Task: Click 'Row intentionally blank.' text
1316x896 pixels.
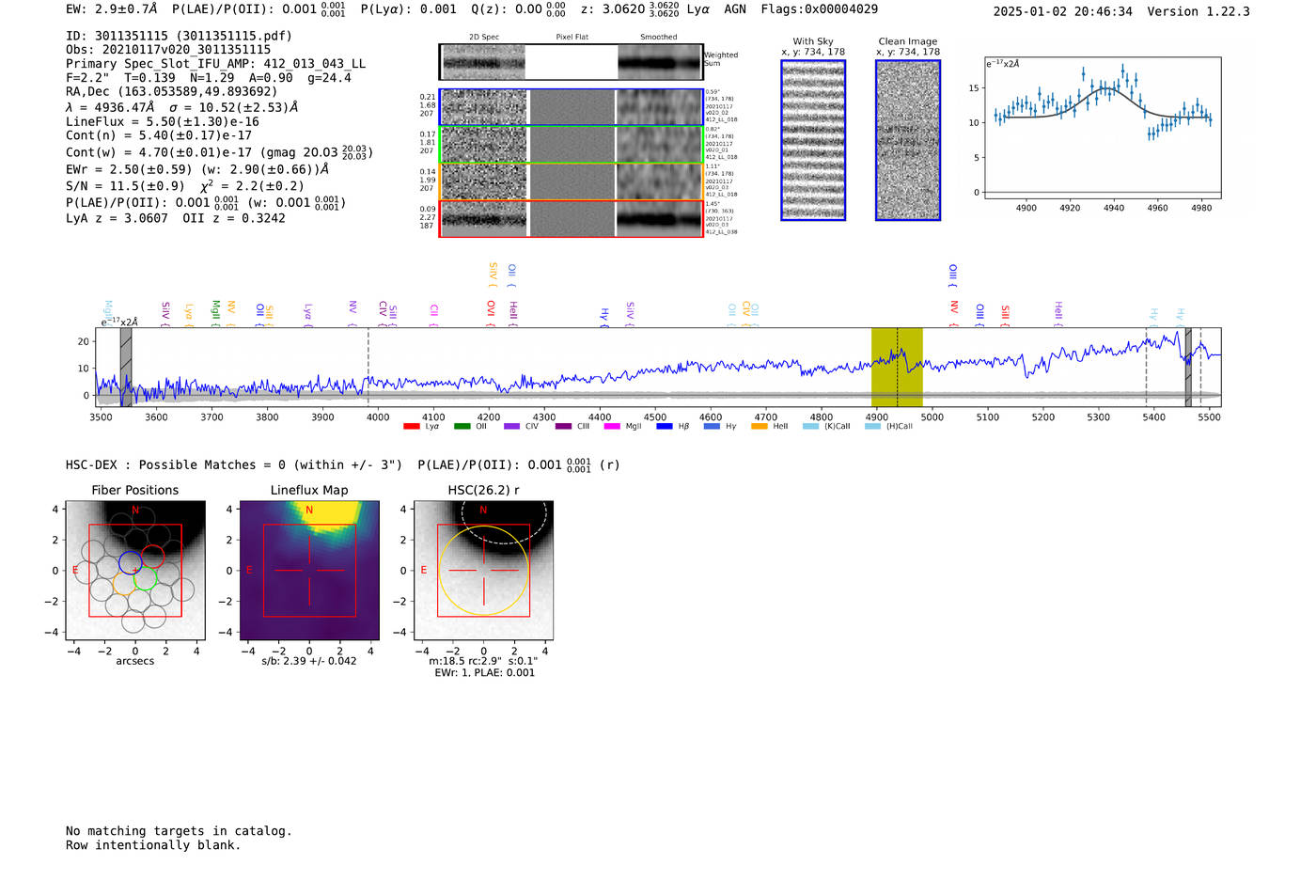Action: (x=153, y=845)
